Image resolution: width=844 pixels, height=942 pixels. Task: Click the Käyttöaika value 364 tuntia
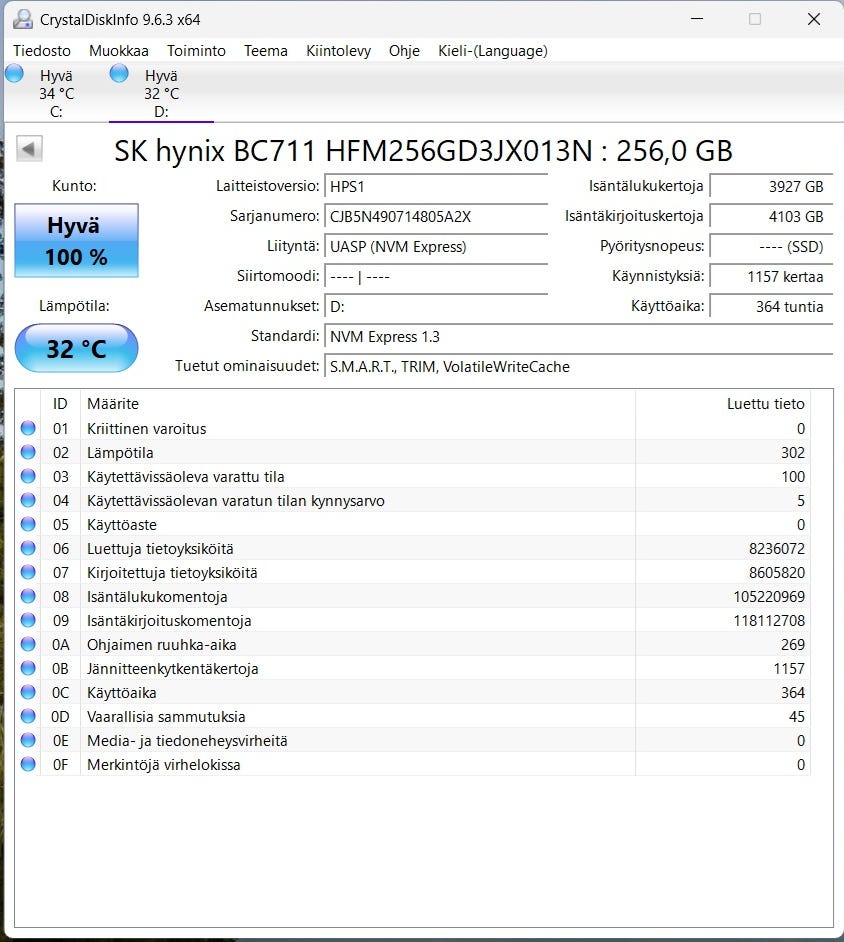(771, 306)
